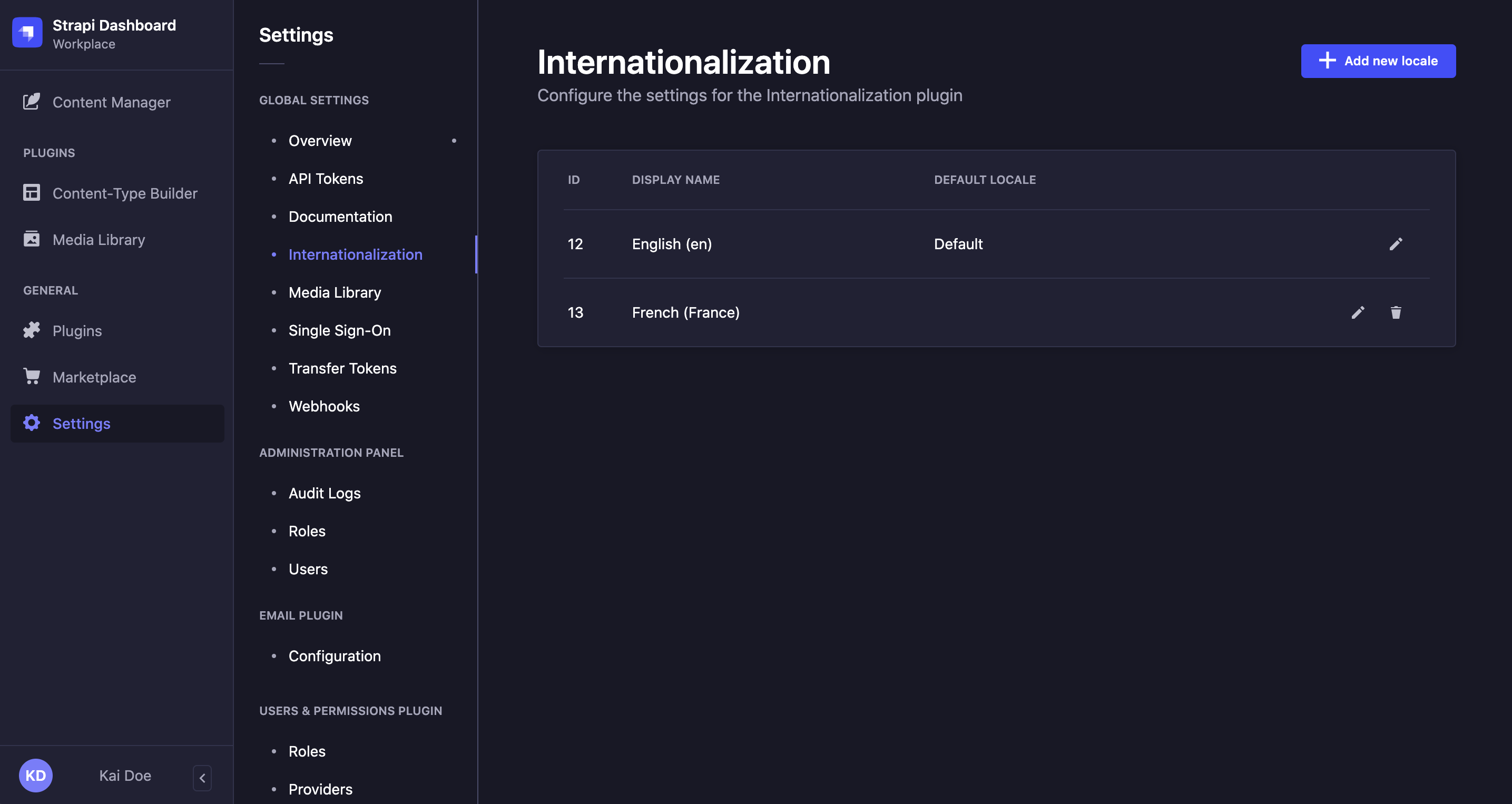The height and width of the screenshot is (804, 1512).
Task: Open Email Plugin Configuration
Action: coord(334,655)
